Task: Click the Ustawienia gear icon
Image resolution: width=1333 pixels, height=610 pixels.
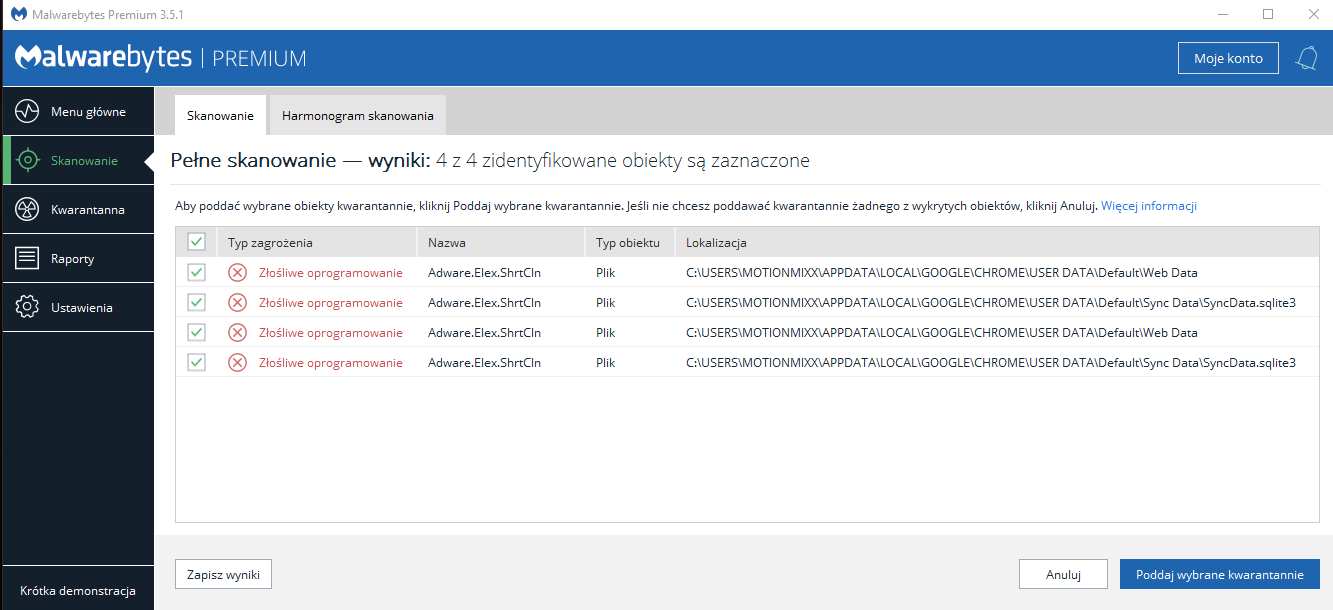Action: coord(27,307)
